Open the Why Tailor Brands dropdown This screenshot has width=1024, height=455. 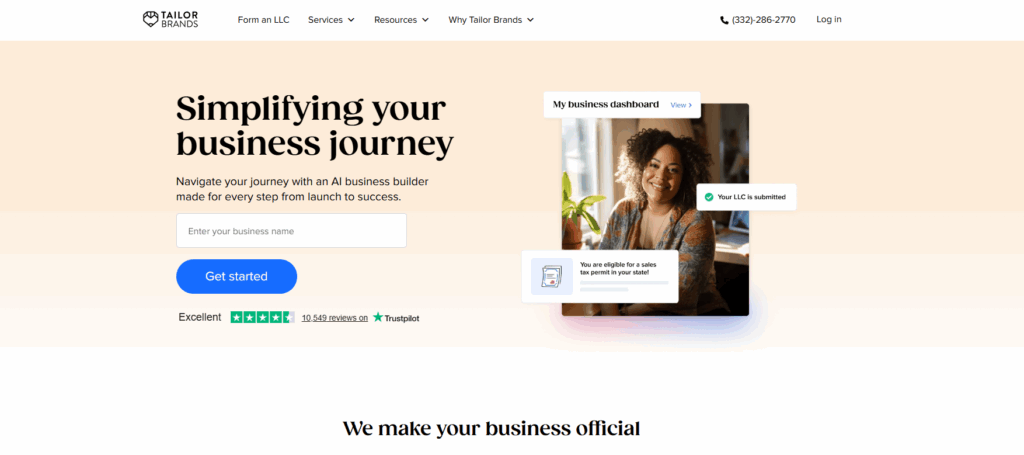(x=491, y=20)
